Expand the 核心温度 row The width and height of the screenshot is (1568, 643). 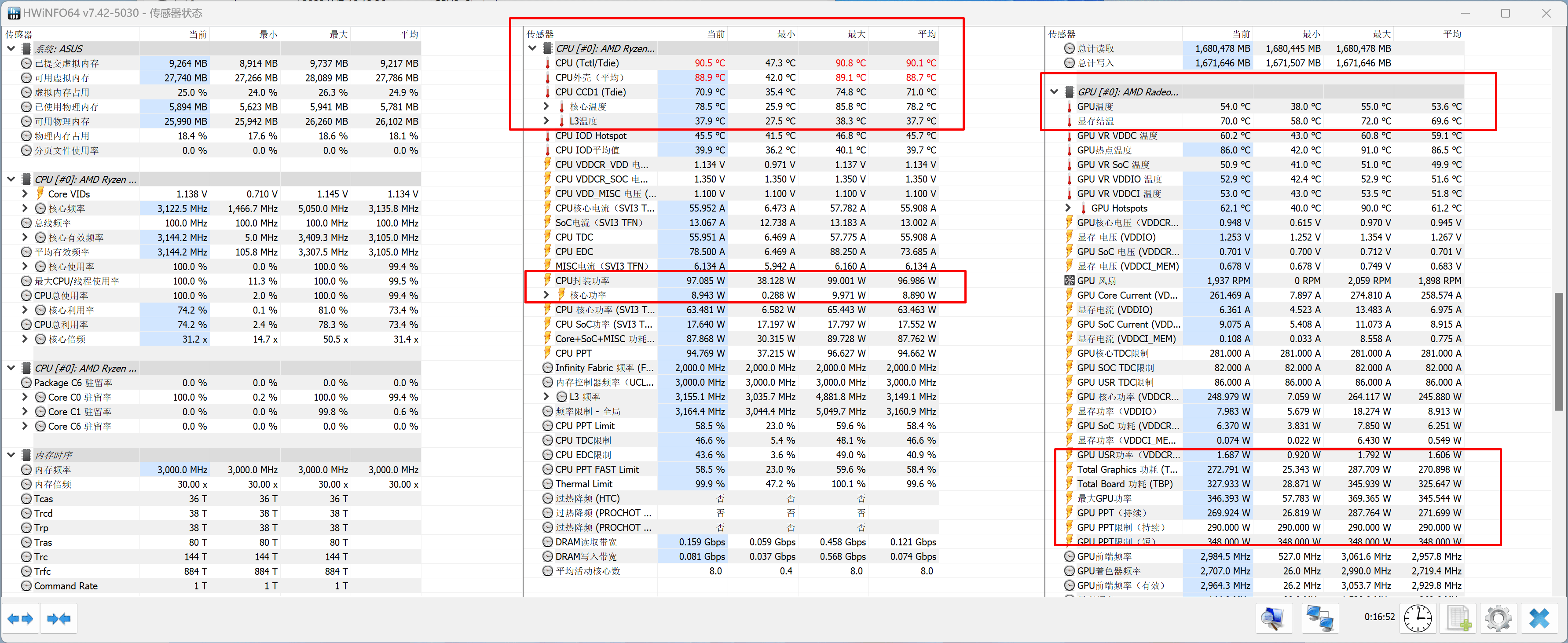tap(546, 106)
